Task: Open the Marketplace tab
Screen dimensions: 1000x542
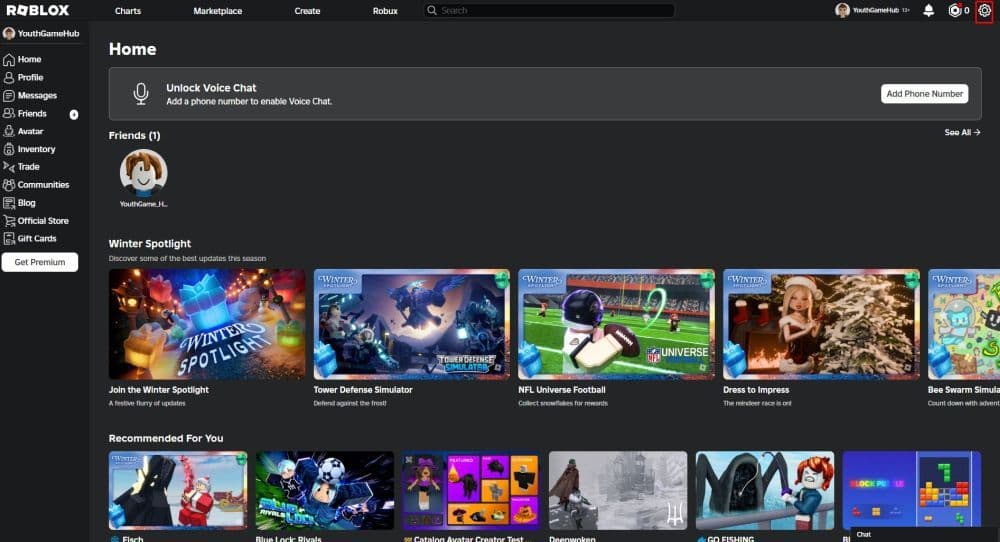Action: (217, 11)
